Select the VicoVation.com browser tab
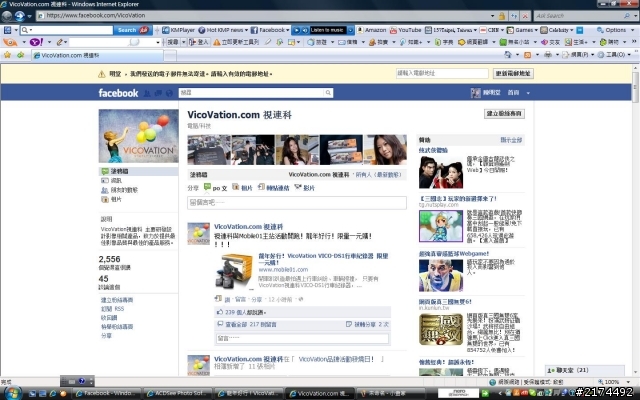The width and height of the screenshot is (640, 400). 97,55
